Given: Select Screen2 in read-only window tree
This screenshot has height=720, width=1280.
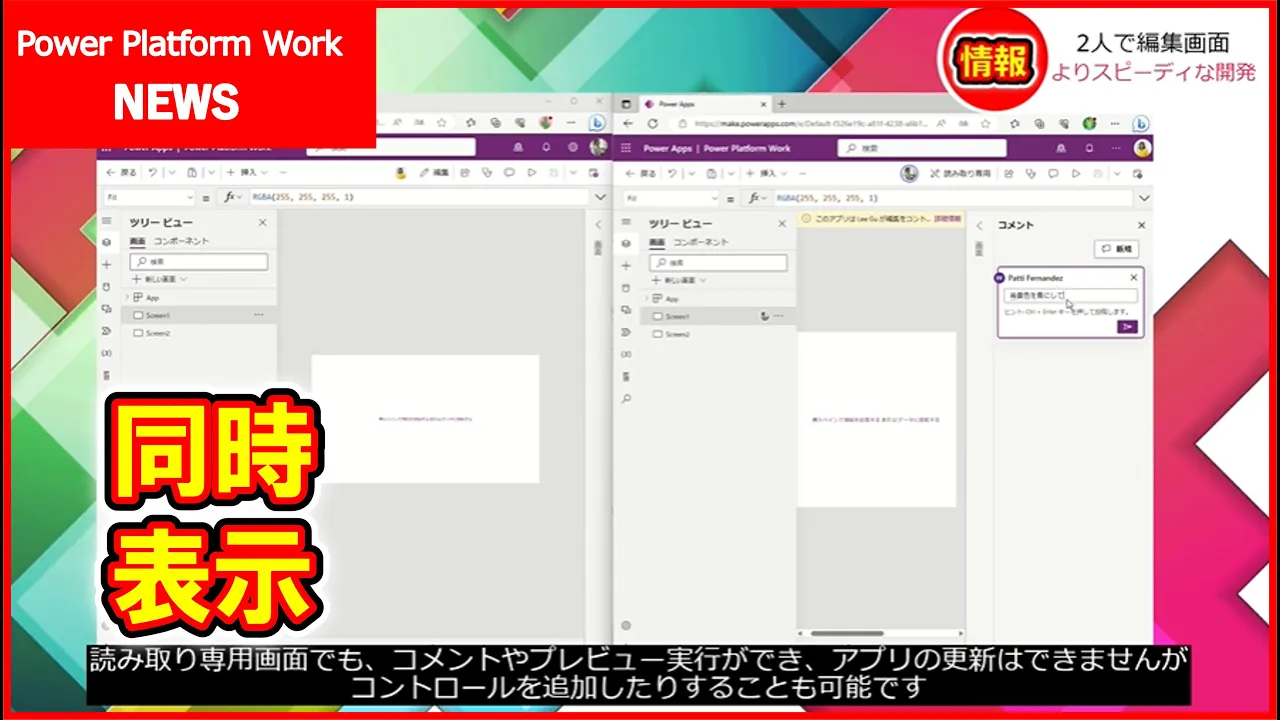Looking at the screenshot, I should pos(718,334).
